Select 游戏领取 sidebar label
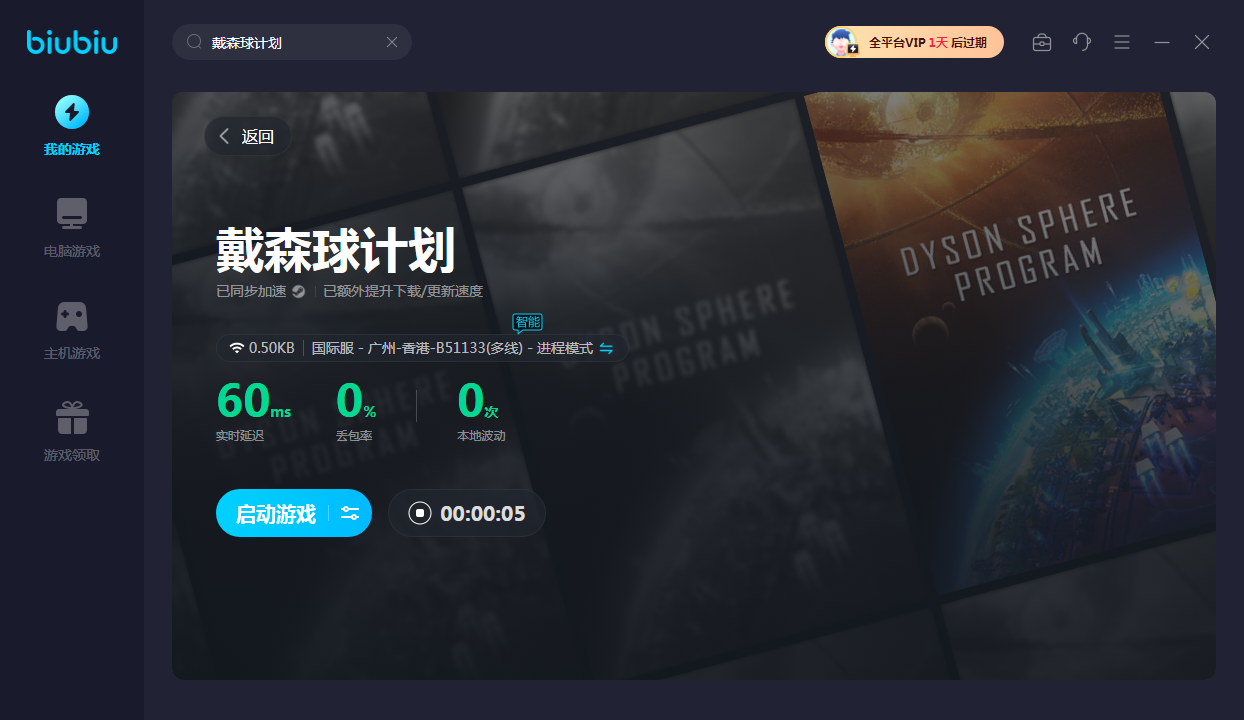 [72, 456]
